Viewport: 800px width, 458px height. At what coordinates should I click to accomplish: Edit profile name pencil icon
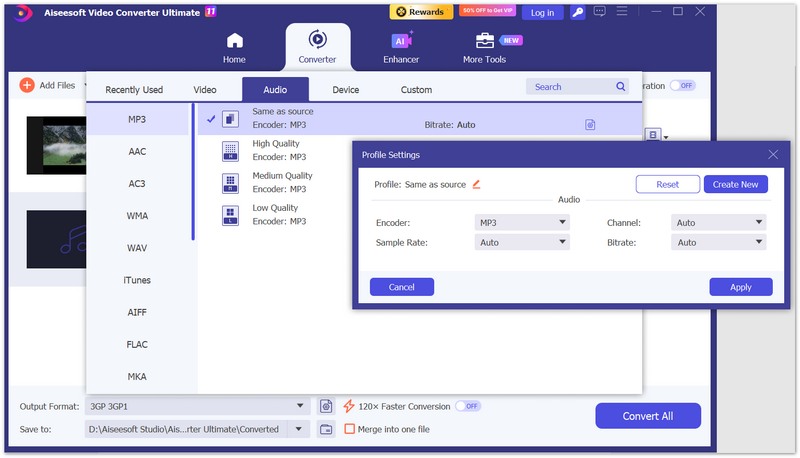[x=476, y=184]
